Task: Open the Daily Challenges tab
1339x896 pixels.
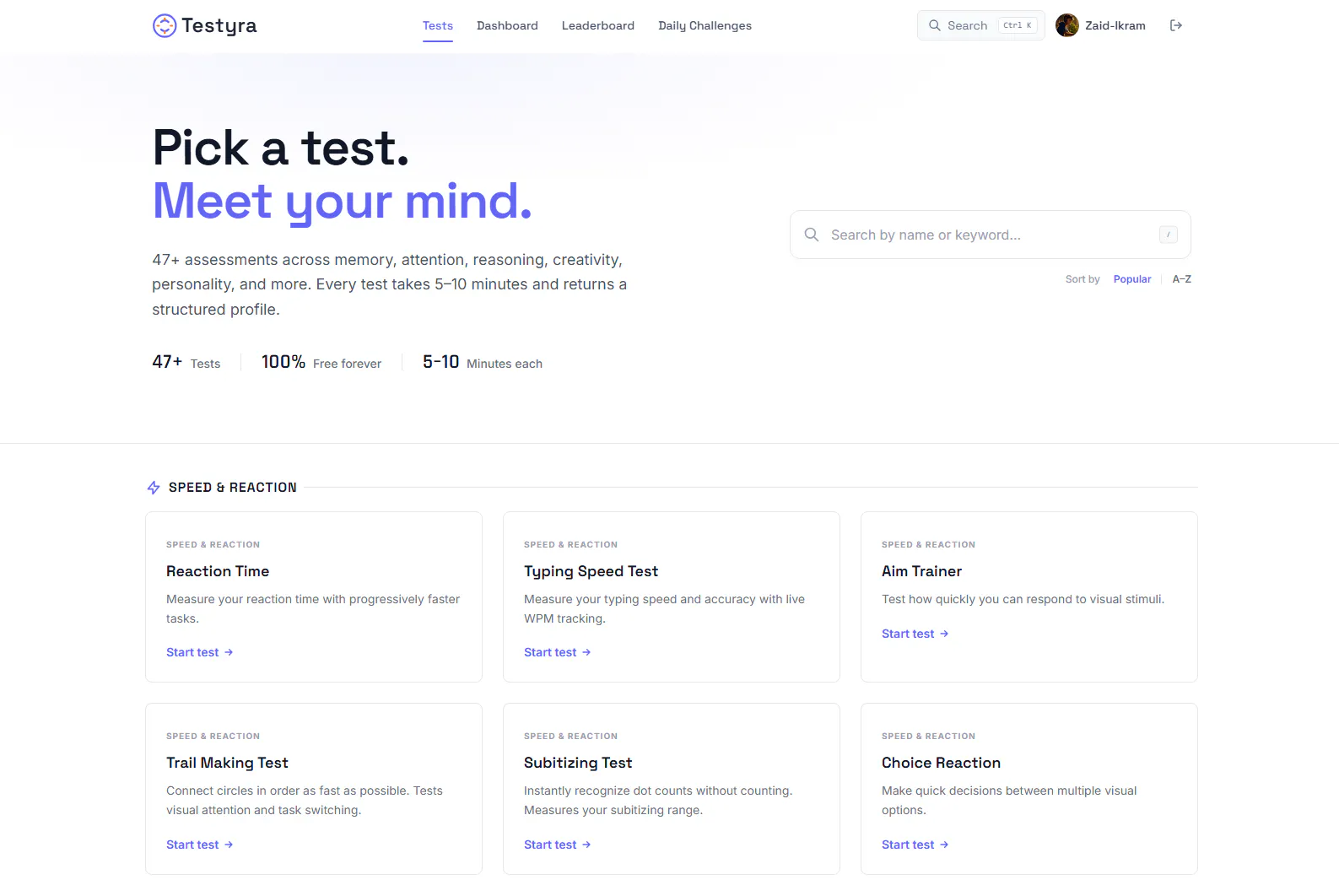Action: [705, 25]
